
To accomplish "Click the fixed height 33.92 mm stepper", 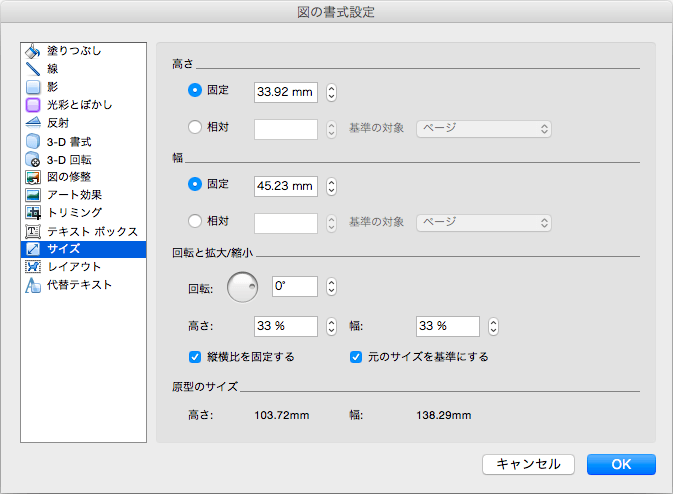I will [x=331, y=92].
